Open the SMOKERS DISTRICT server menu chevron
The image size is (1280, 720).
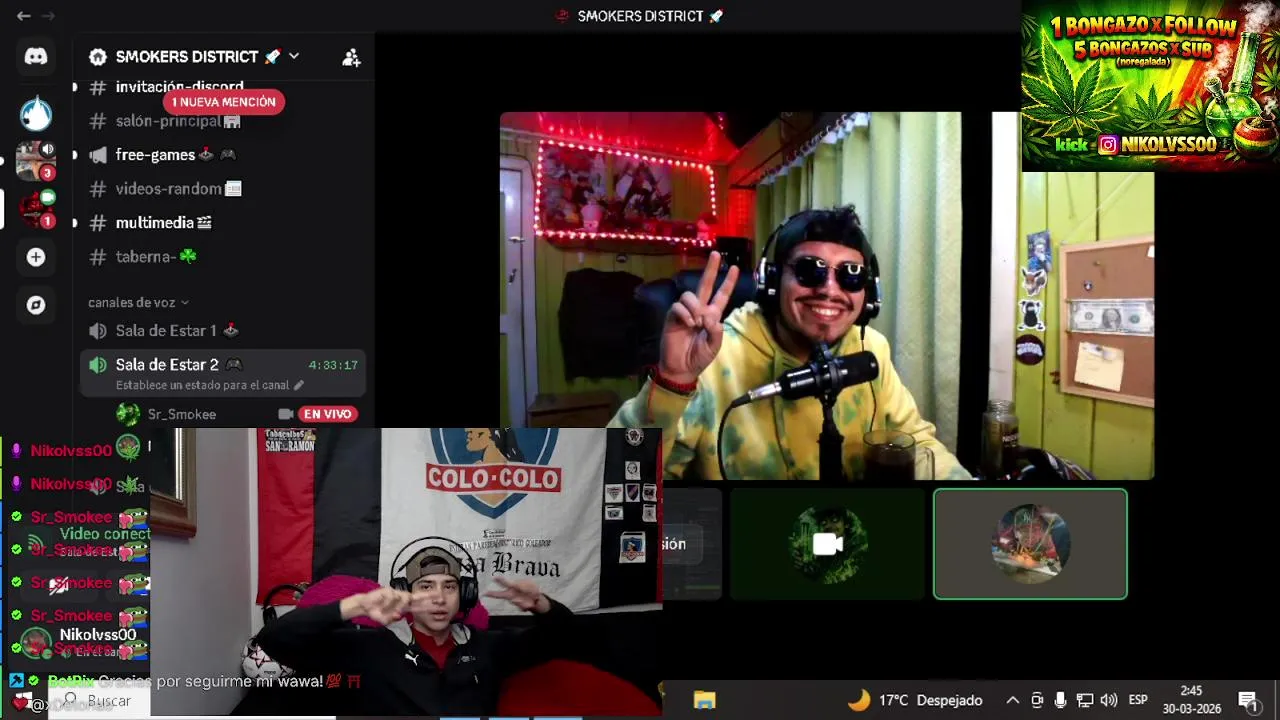294,57
